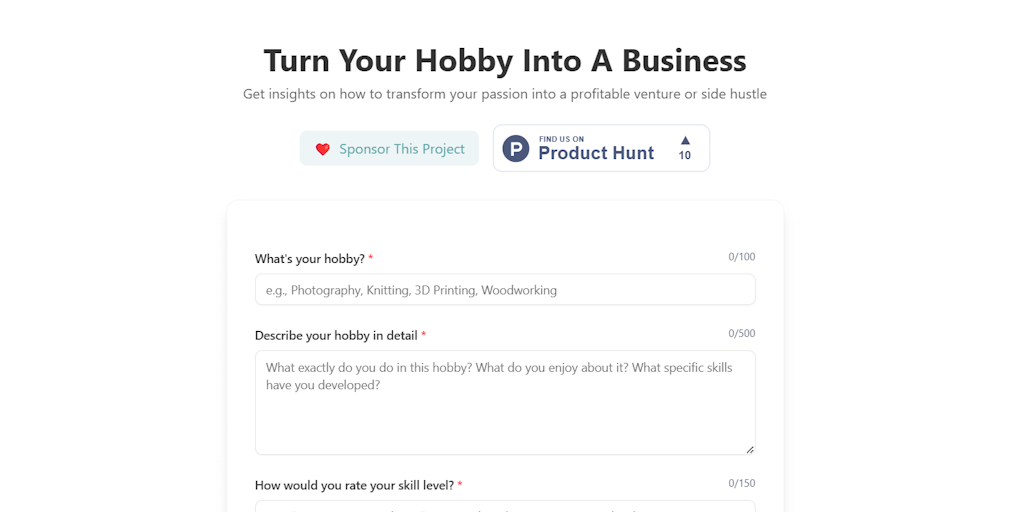
Task: Click the 'Turn Your Hobby Into A Business' heading
Action: pyautogui.click(x=505, y=61)
